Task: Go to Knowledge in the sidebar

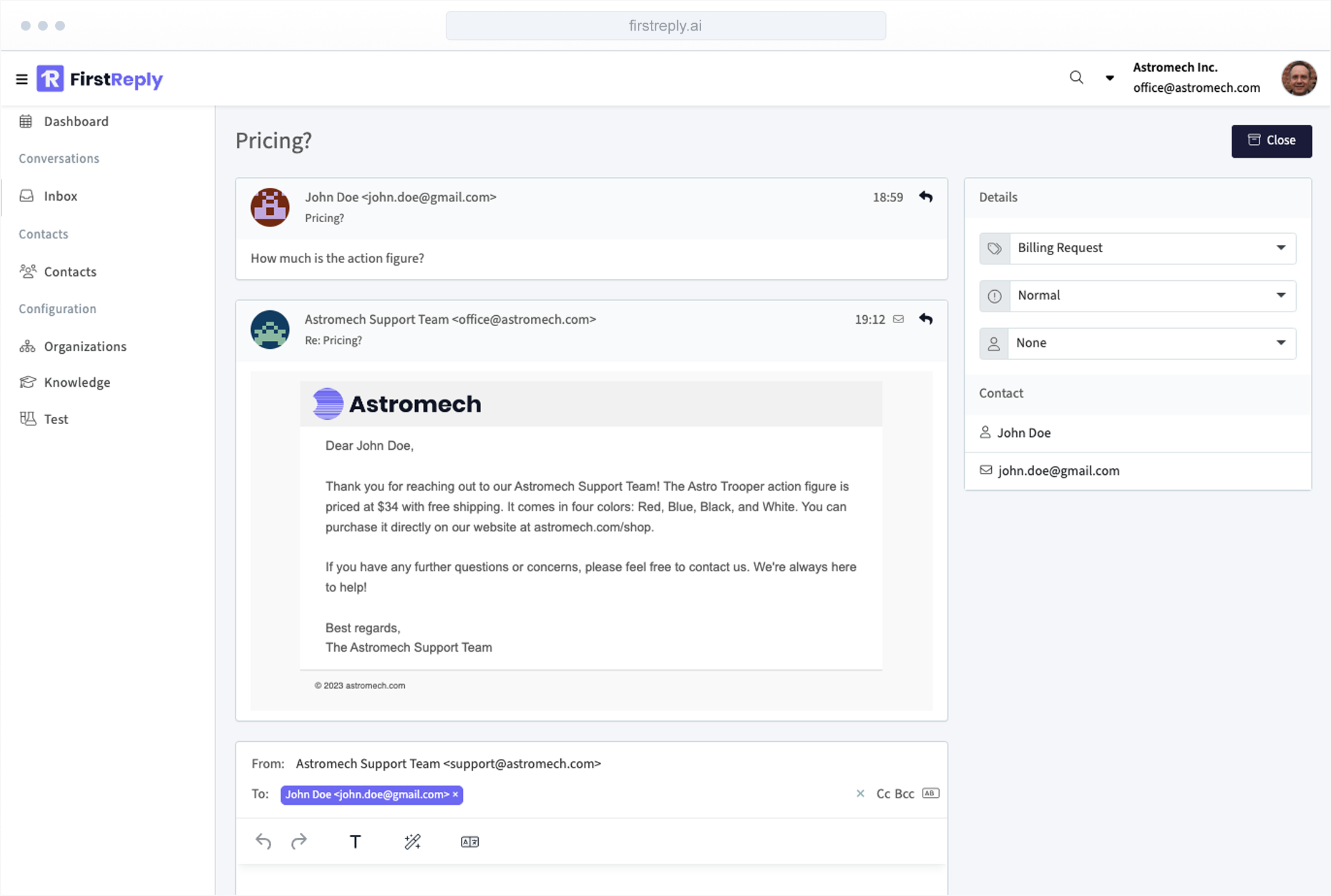Action: [x=77, y=383]
